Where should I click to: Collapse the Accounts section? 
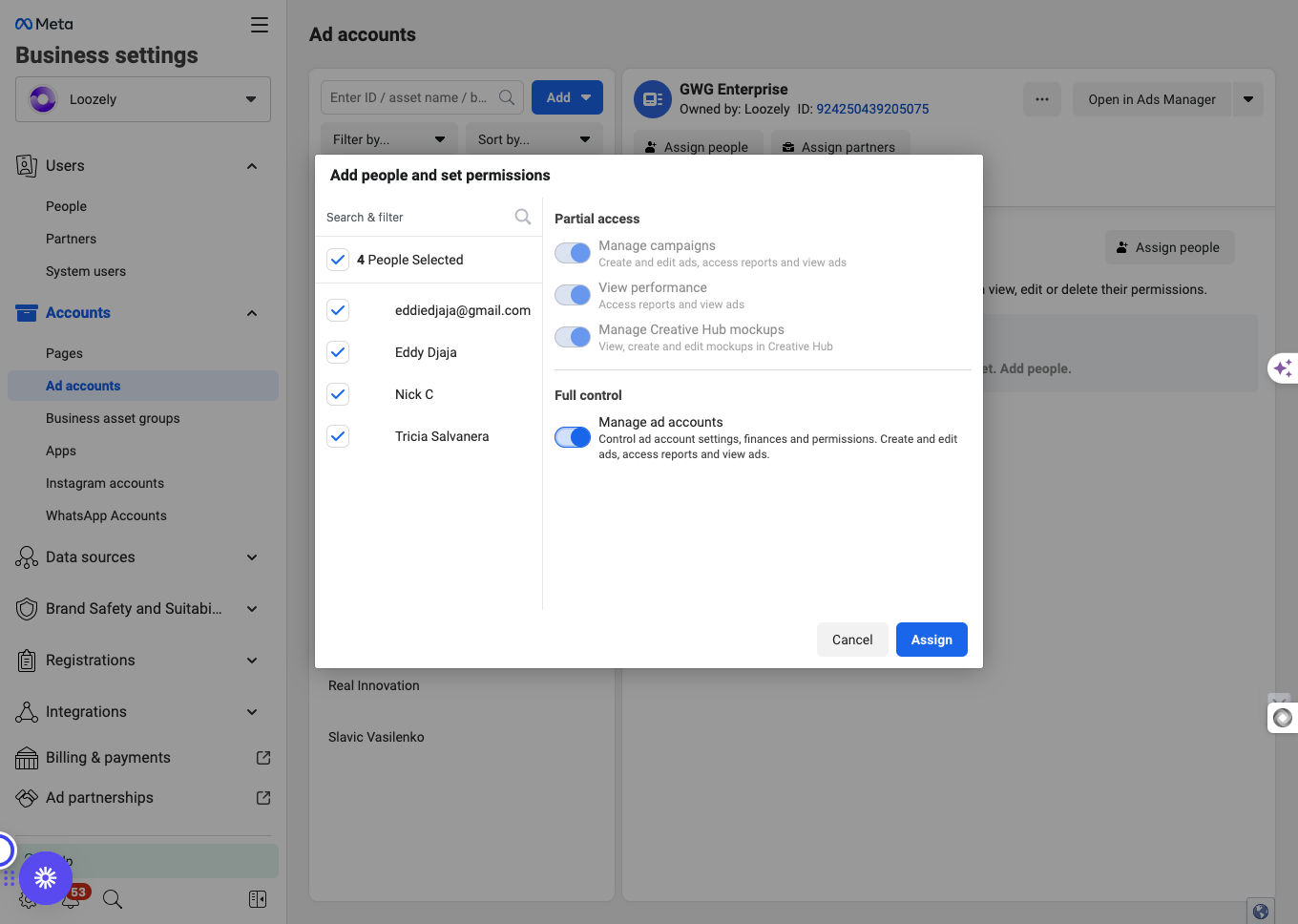[x=252, y=313]
